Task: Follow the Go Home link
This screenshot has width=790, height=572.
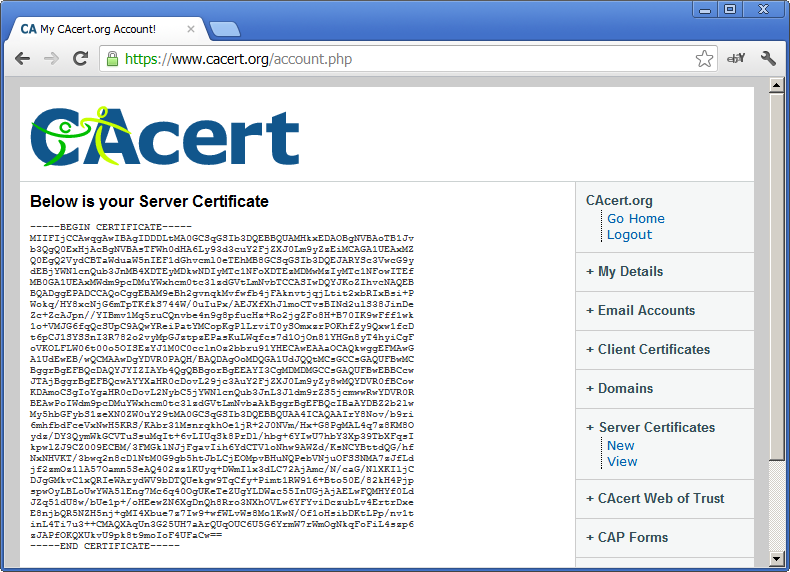Action: click(x=635, y=219)
